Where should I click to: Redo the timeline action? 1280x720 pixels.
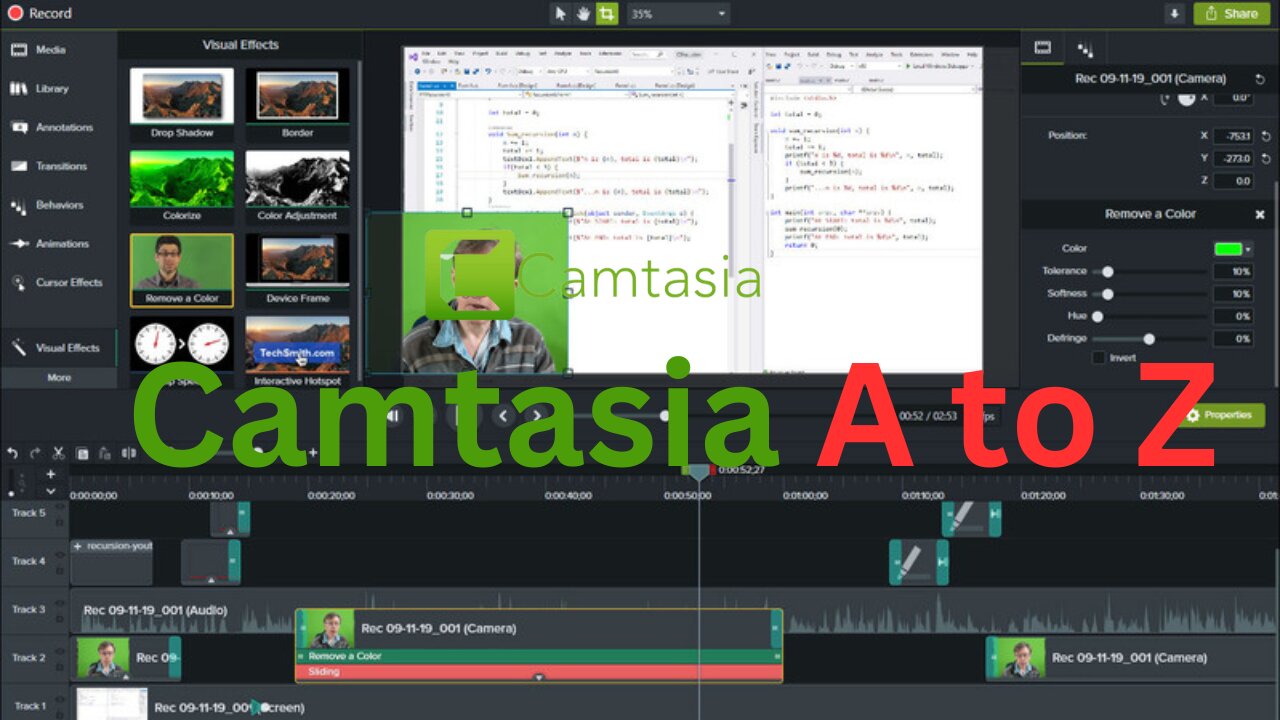[x=35, y=453]
